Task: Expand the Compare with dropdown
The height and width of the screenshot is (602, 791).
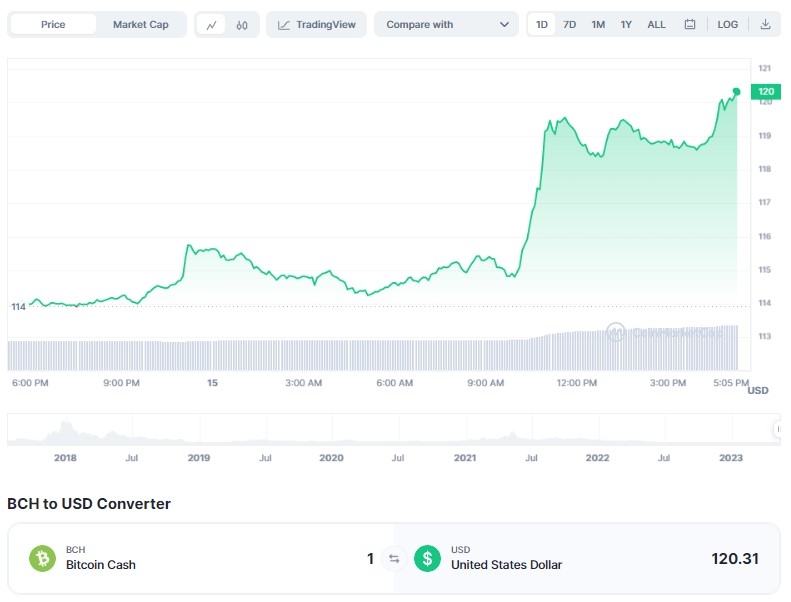Action: point(446,24)
